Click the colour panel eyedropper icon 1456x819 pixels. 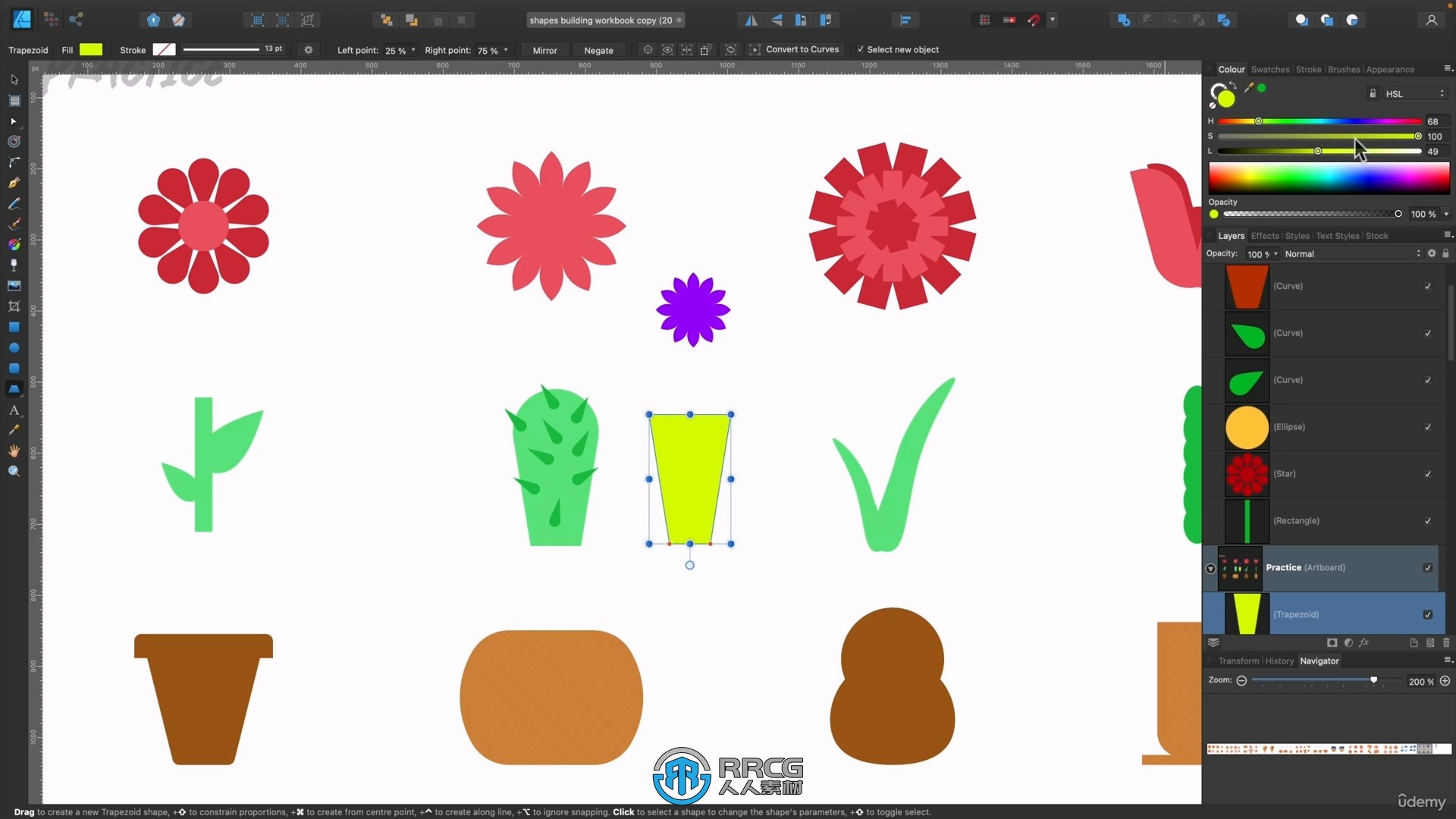click(1248, 88)
